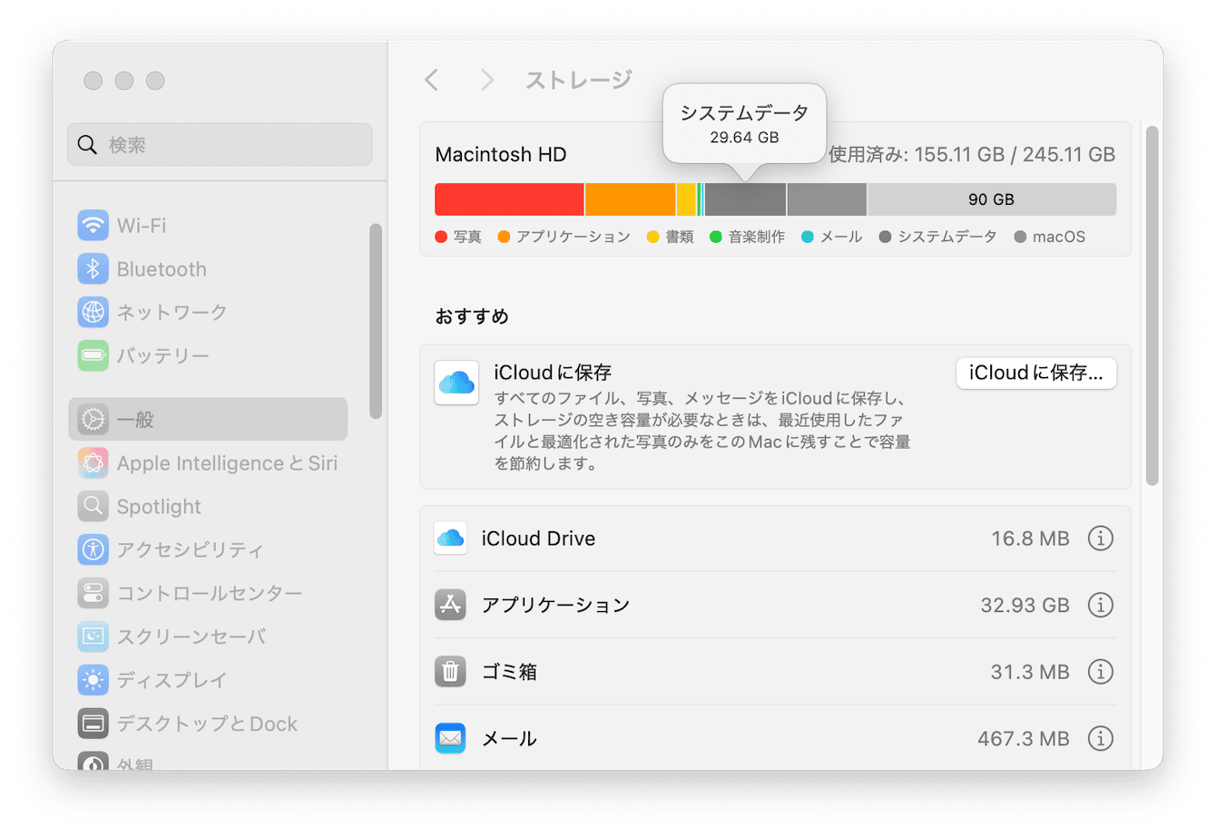Click the forward navigation chevron
This screenshot has height=835, width=1216.
pos(487,79)
